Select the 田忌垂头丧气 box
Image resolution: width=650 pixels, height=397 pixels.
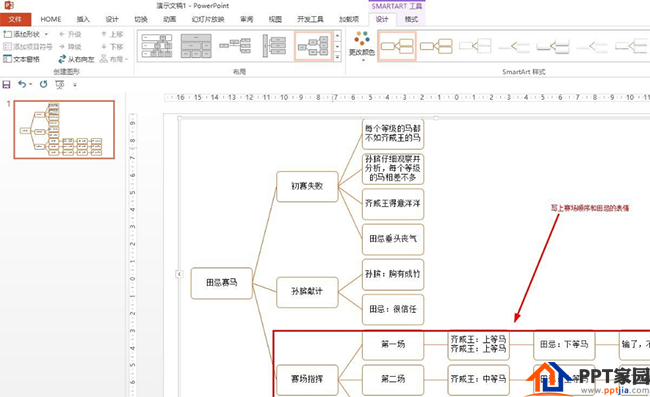393,239
